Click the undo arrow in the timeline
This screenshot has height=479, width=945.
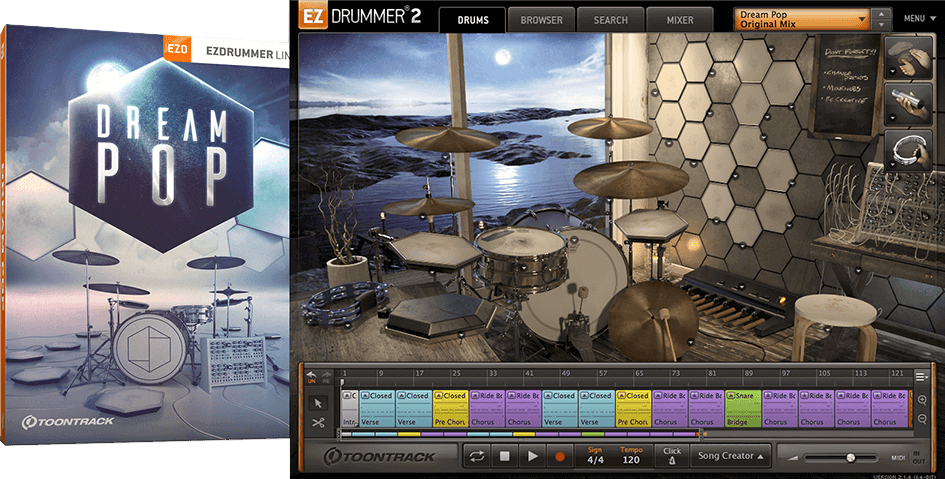pos(311,374)
